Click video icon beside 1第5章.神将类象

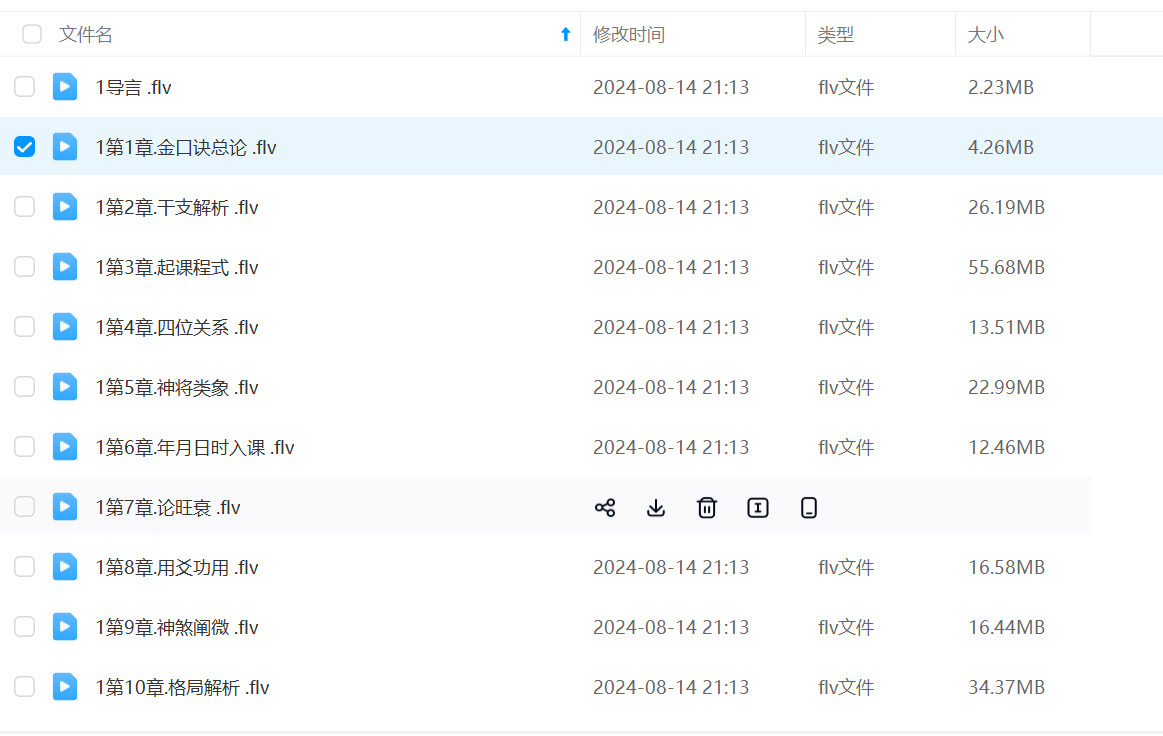tap(65, 387)
